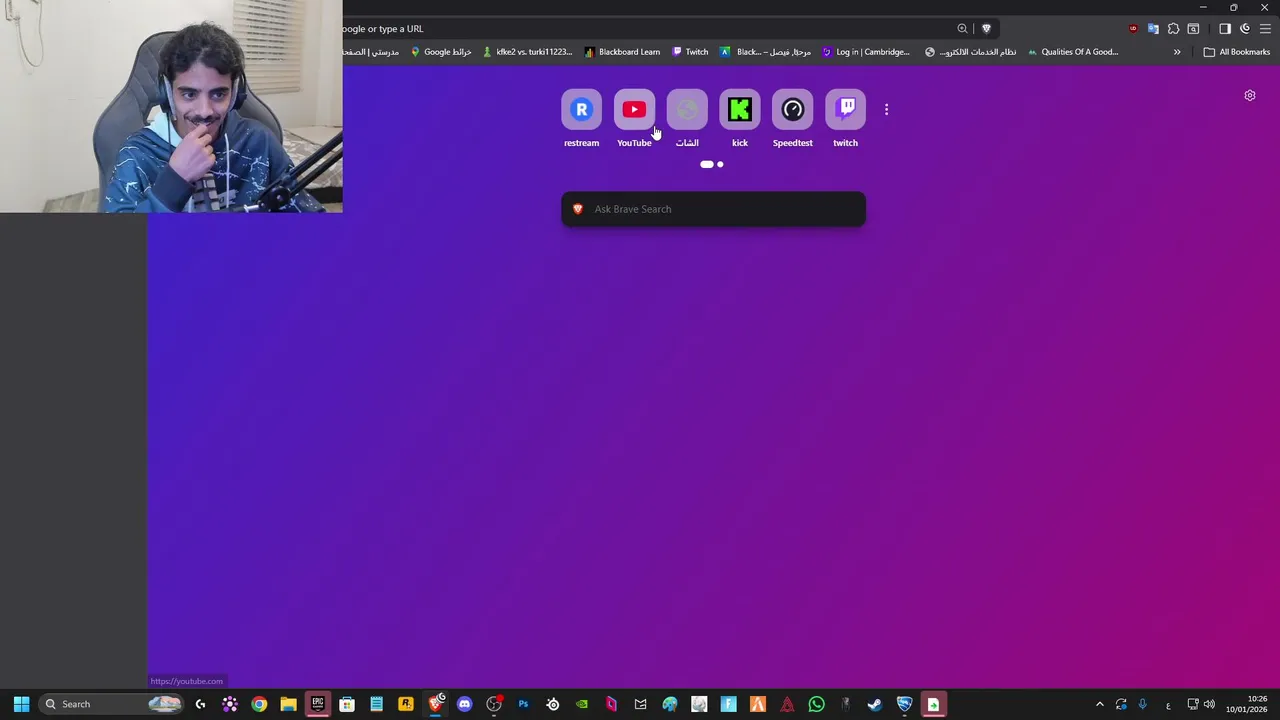Open Steam from taskbar
1280x720 pixels.
pos(875,704)
